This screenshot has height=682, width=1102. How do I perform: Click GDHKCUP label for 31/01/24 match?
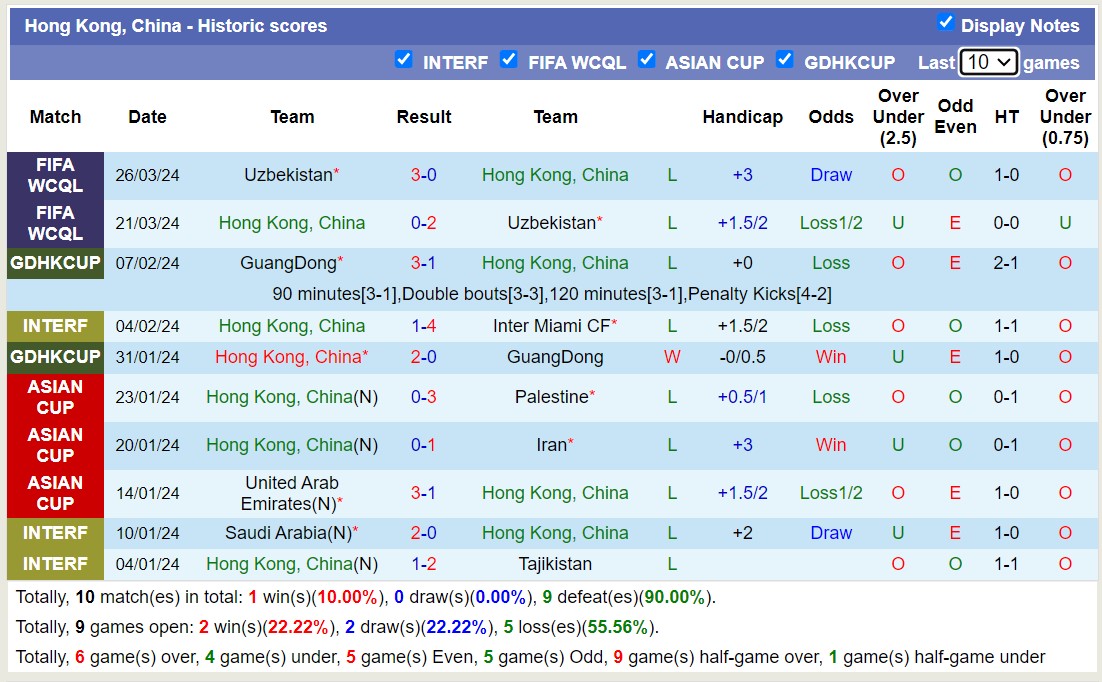56,357
